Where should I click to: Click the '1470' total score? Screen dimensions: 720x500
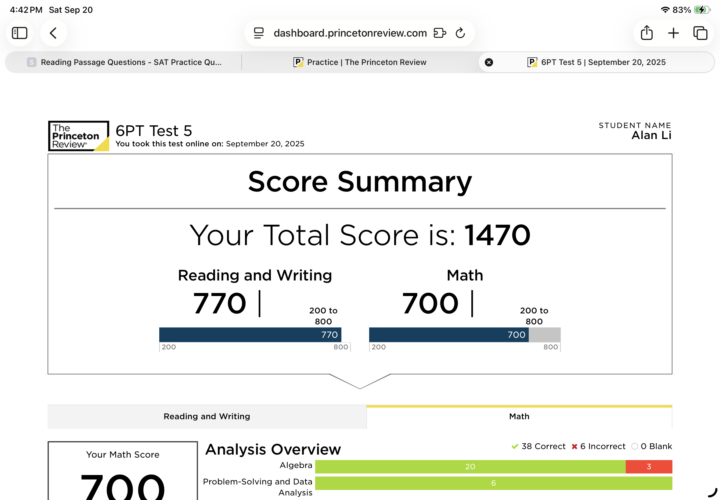(x=497, y=235)
